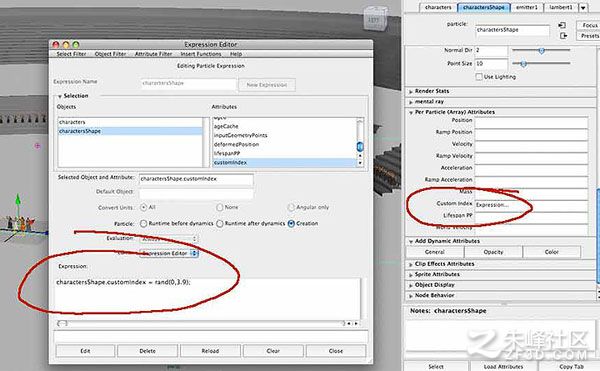The width and height of the screenshot is (600, 371).
Task: Click the Reload button
Action: click(210, 351)
